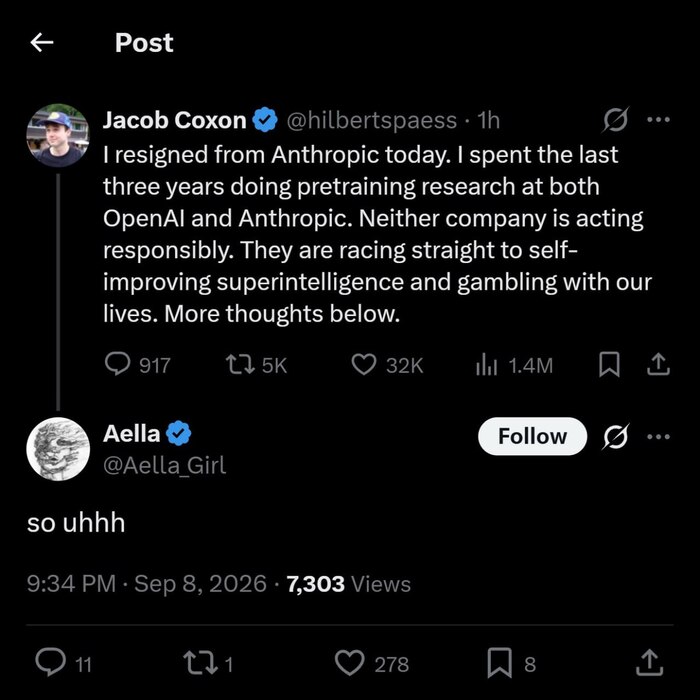Repost Aella's post with 1 repost
700x700 pixels.
(208, 663)
